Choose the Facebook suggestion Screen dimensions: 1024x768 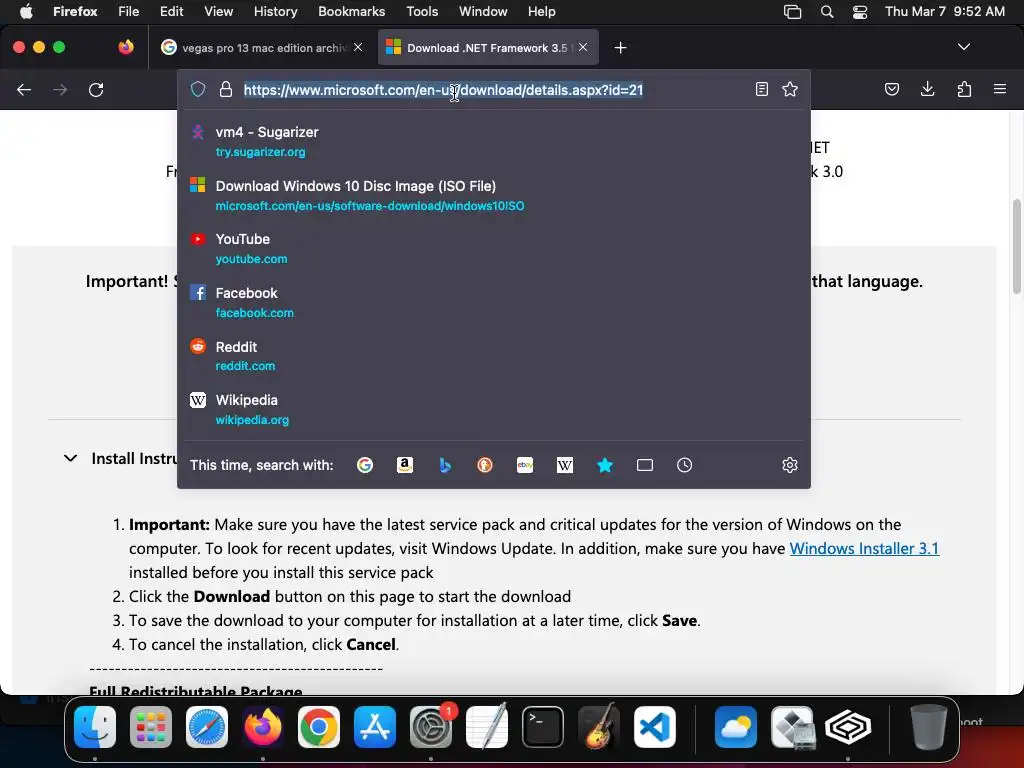click(x=494, y=302)
